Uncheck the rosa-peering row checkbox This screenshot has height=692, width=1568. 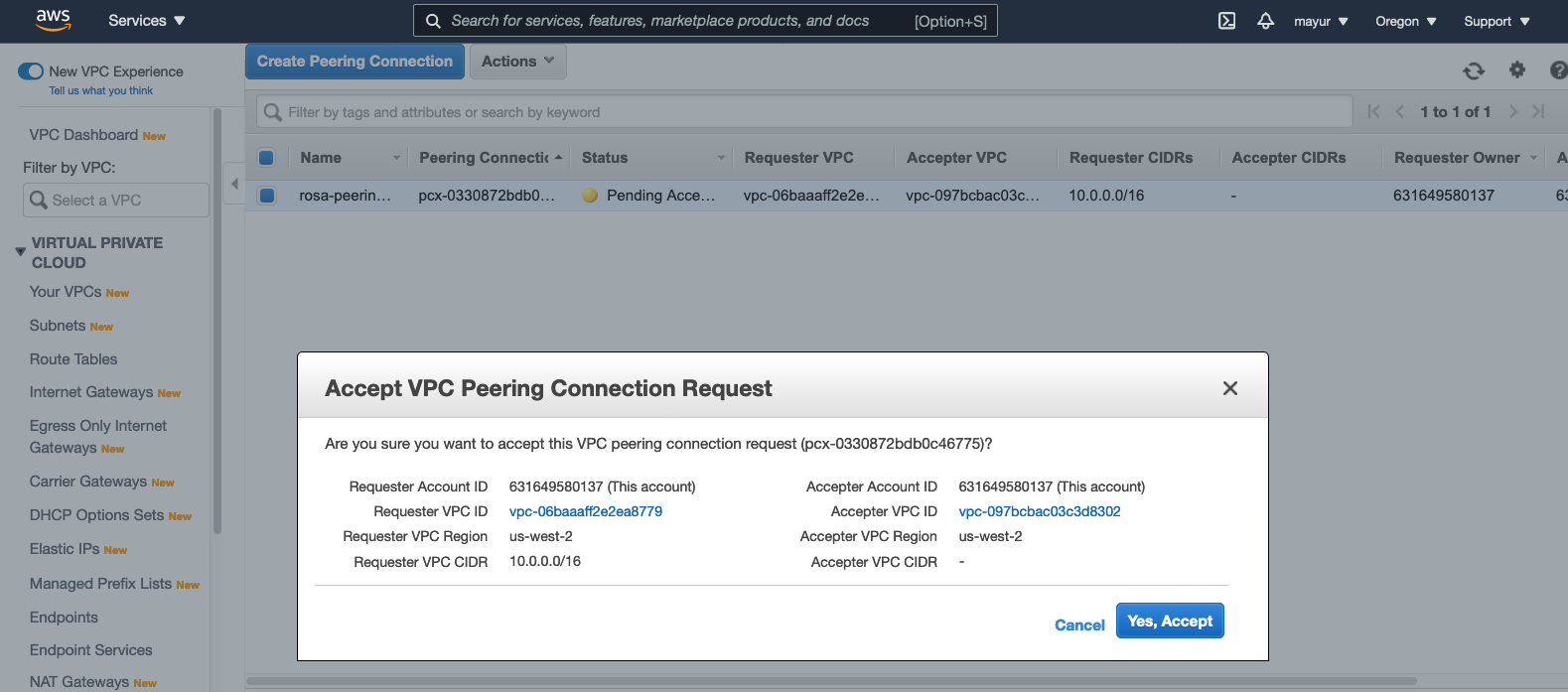pyautogui.click(x=267, y=196)
